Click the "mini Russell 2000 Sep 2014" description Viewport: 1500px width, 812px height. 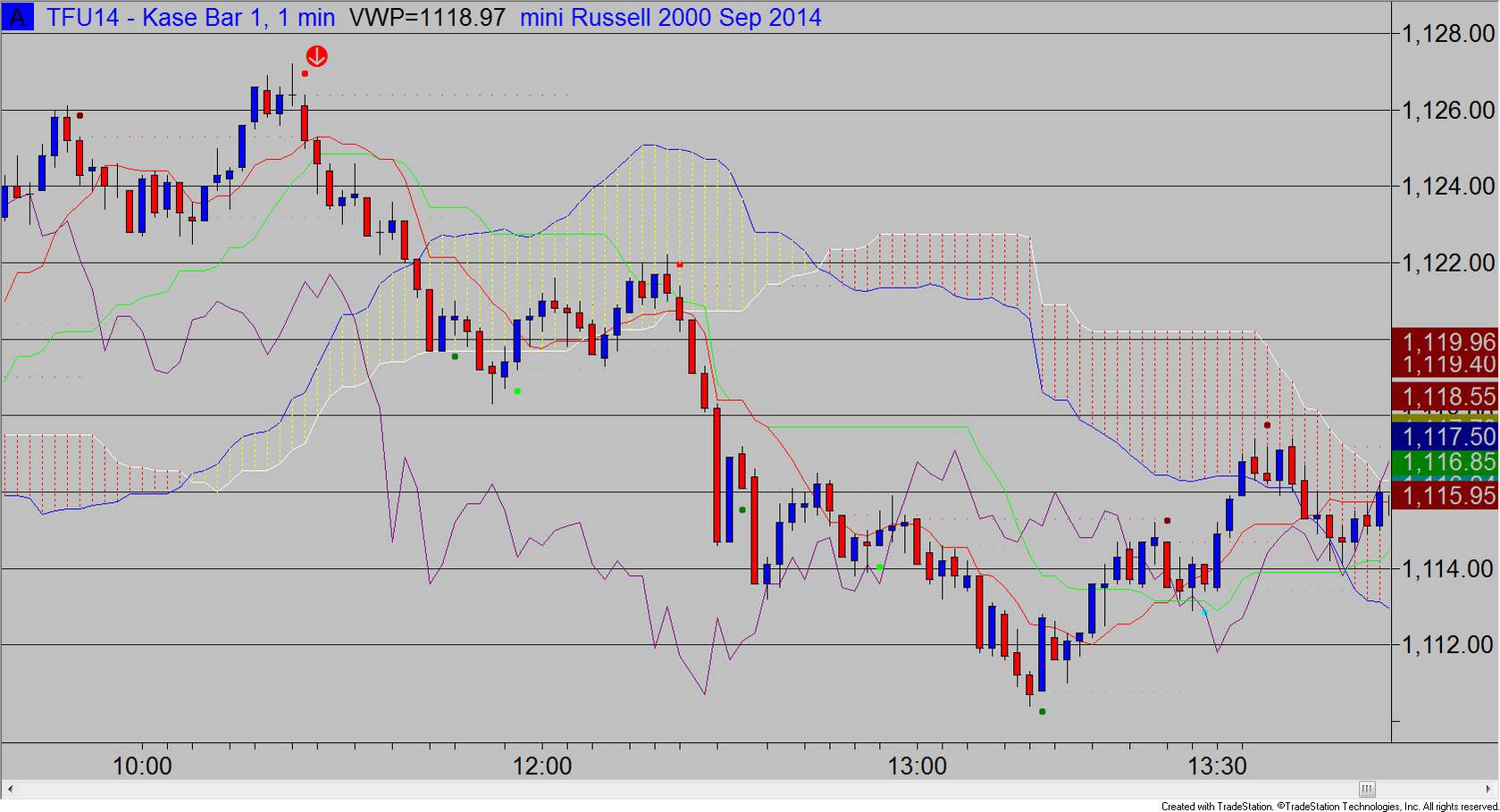click(x=671, y=17)
